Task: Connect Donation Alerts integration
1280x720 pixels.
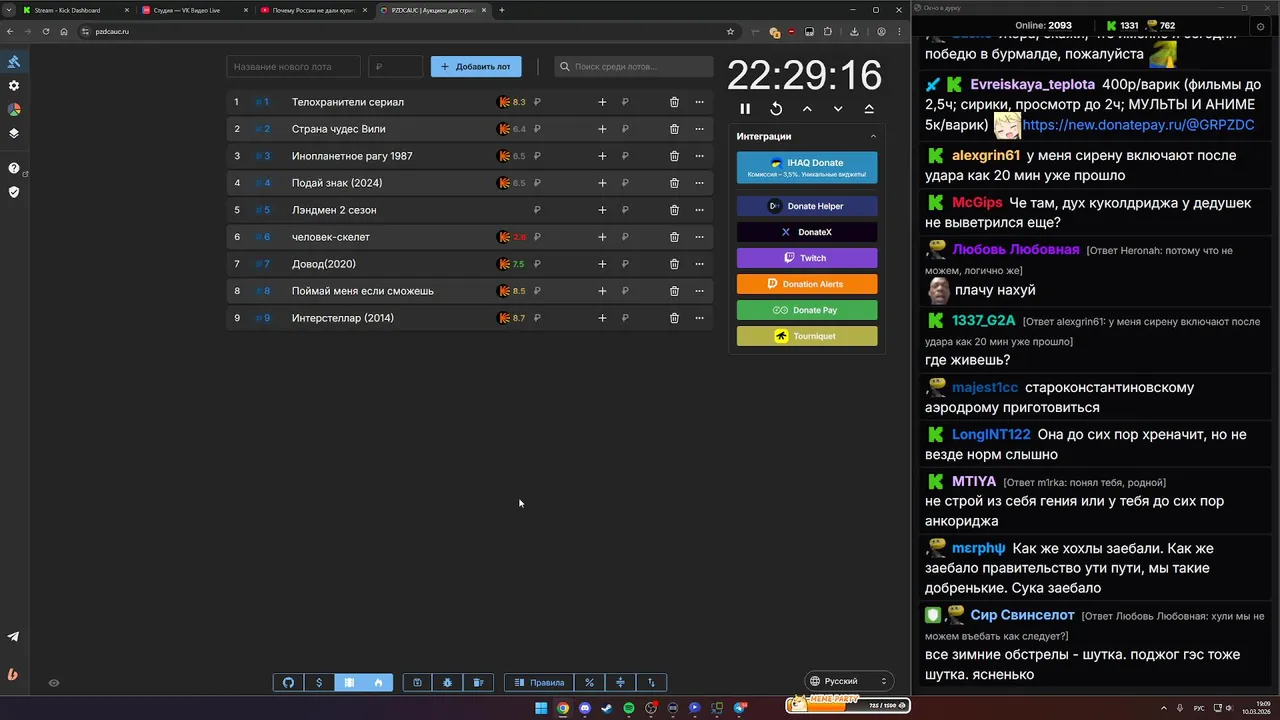Action: point(807,284)
